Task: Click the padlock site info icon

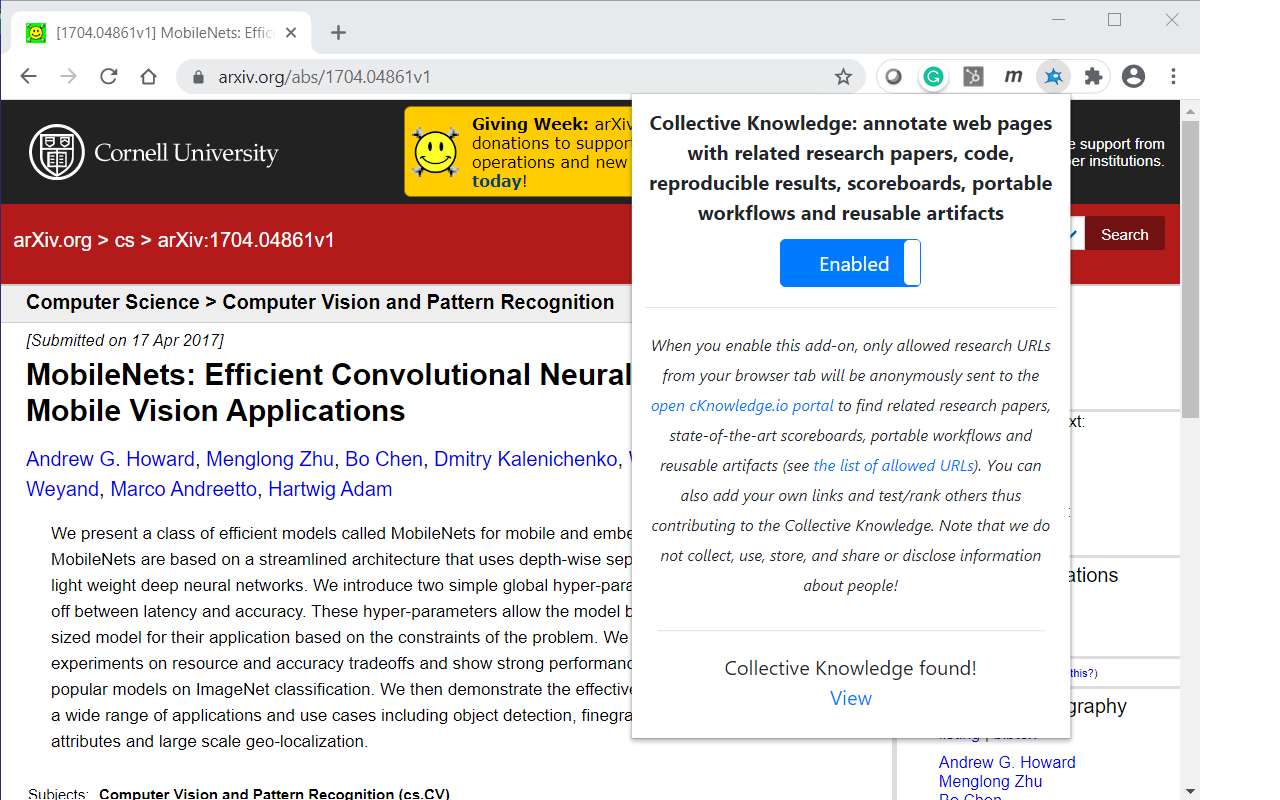Action: tap(198, 77)
